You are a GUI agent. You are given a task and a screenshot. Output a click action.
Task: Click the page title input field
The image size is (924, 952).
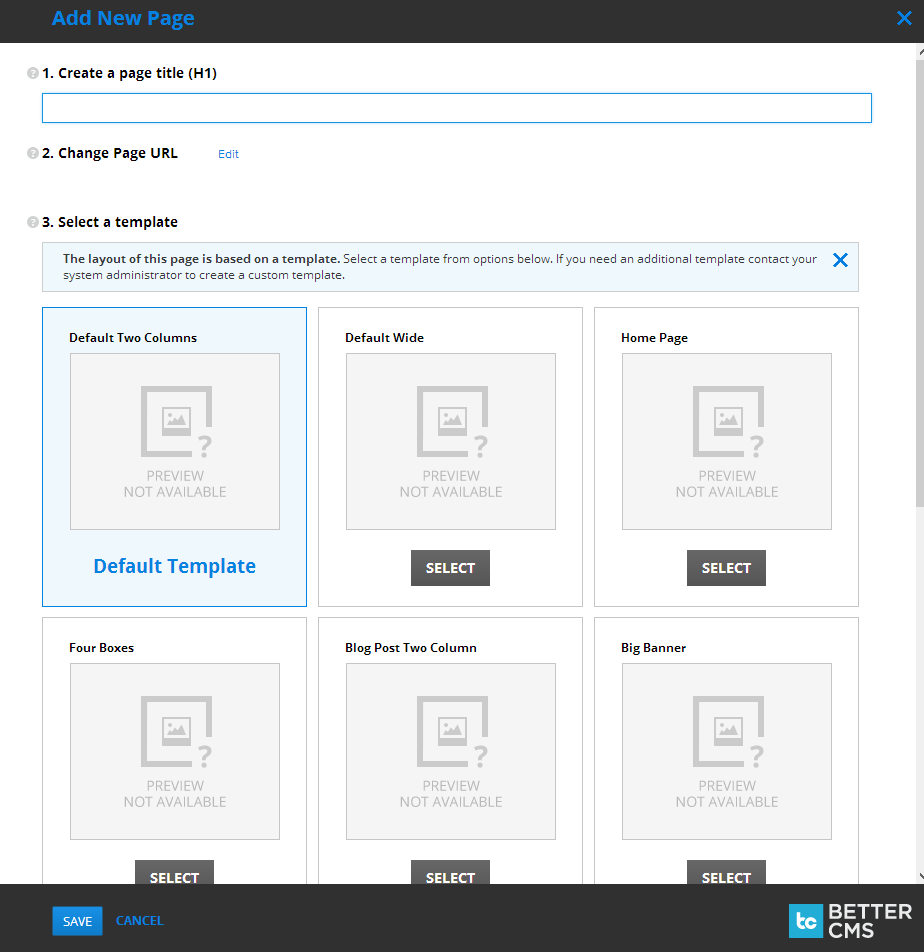tap(457, 107)
